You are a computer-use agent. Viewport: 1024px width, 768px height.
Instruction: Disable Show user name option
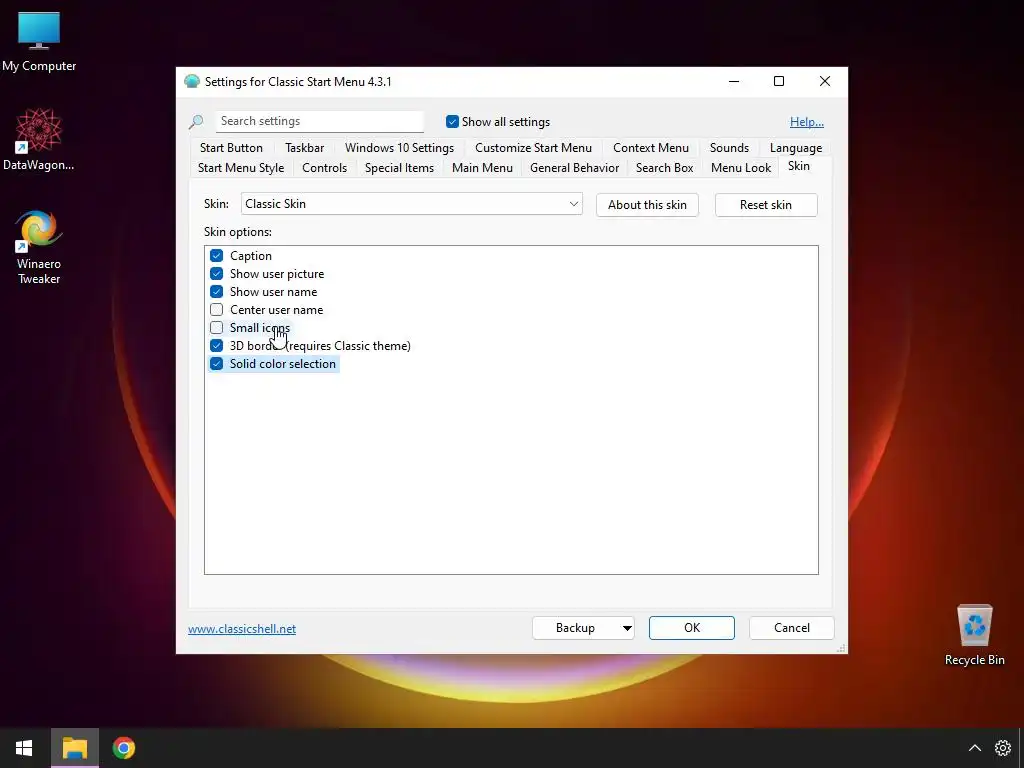click(x=216, y=291)
